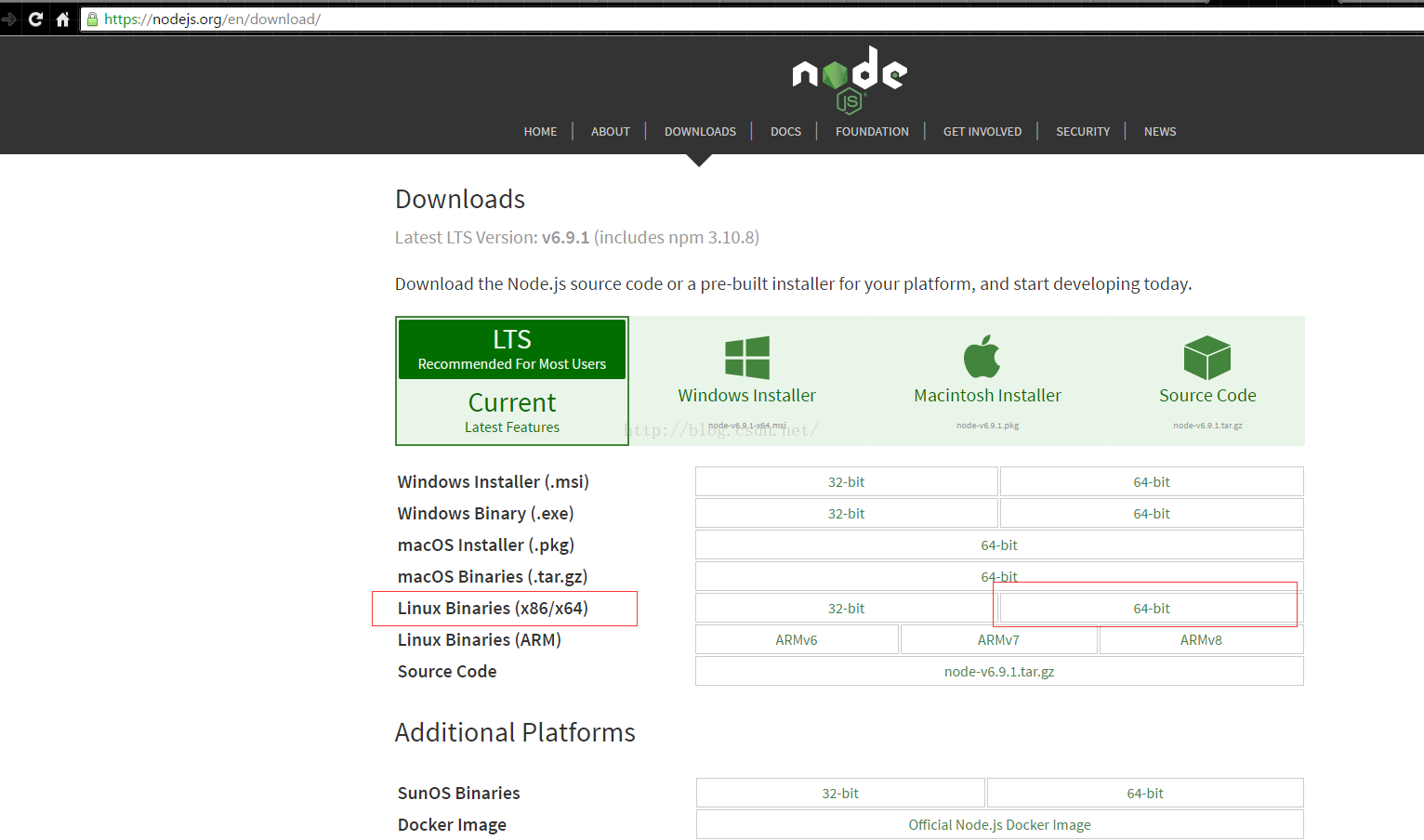Screen dimensions: 1424x840
Task: Click the Linux Binaries (x86/x64) row label
Action: click(x=493, y=609)
